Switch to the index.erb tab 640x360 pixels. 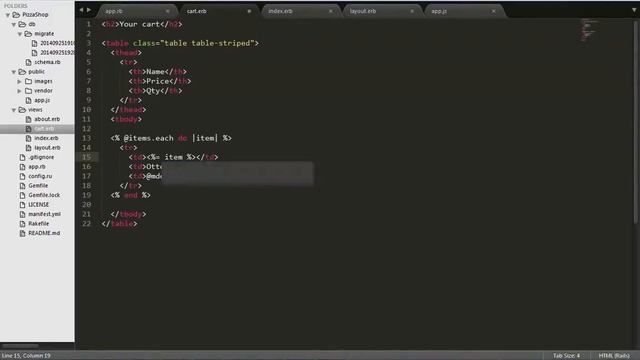coord(280,11)
